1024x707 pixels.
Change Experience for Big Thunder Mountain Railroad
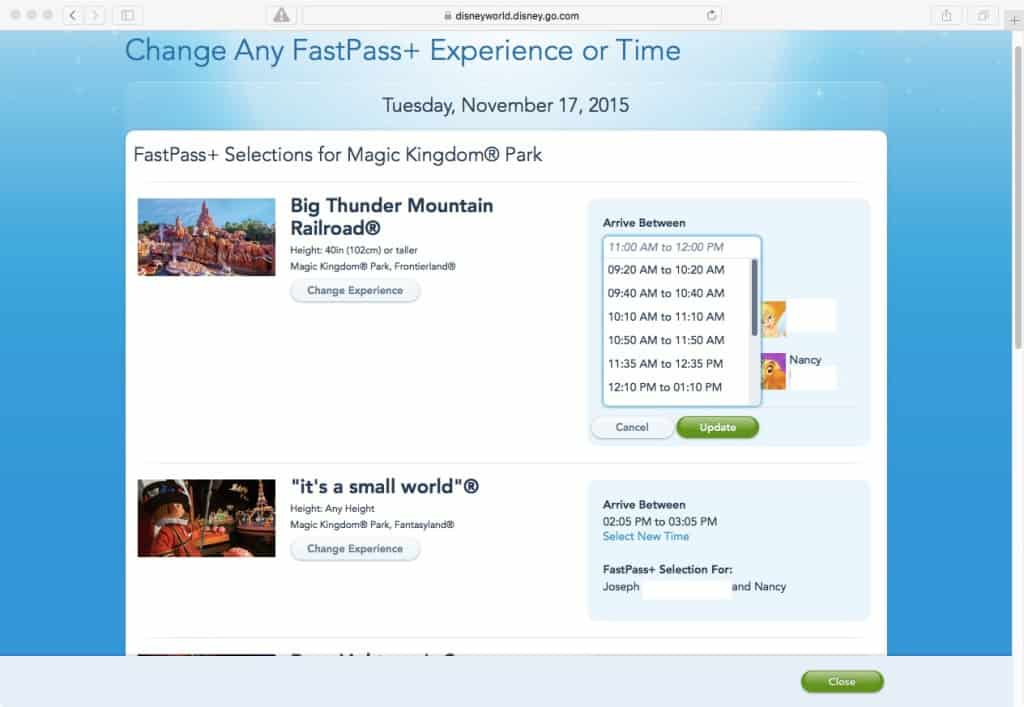355,291
